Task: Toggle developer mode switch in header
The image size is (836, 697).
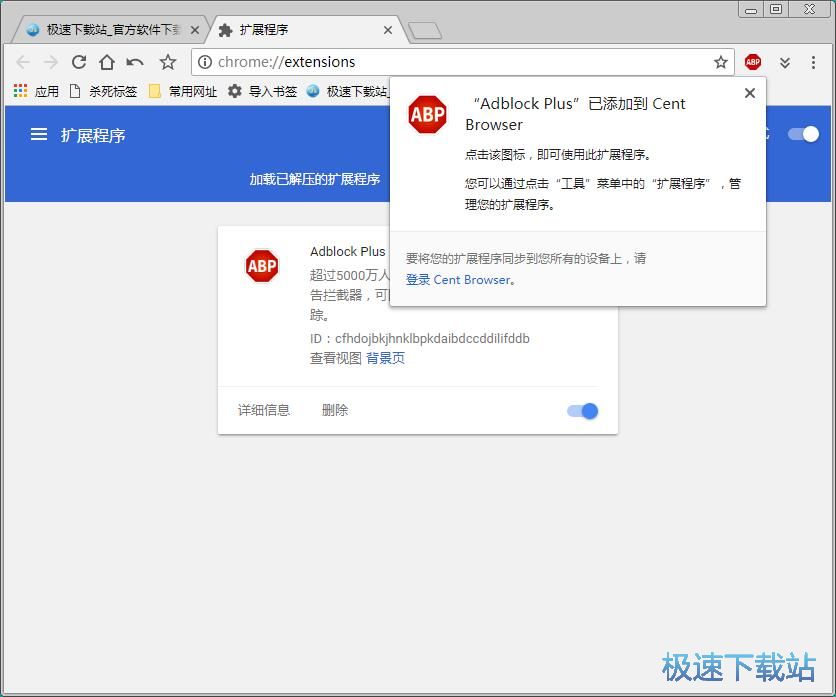Action: pos(803,134)
